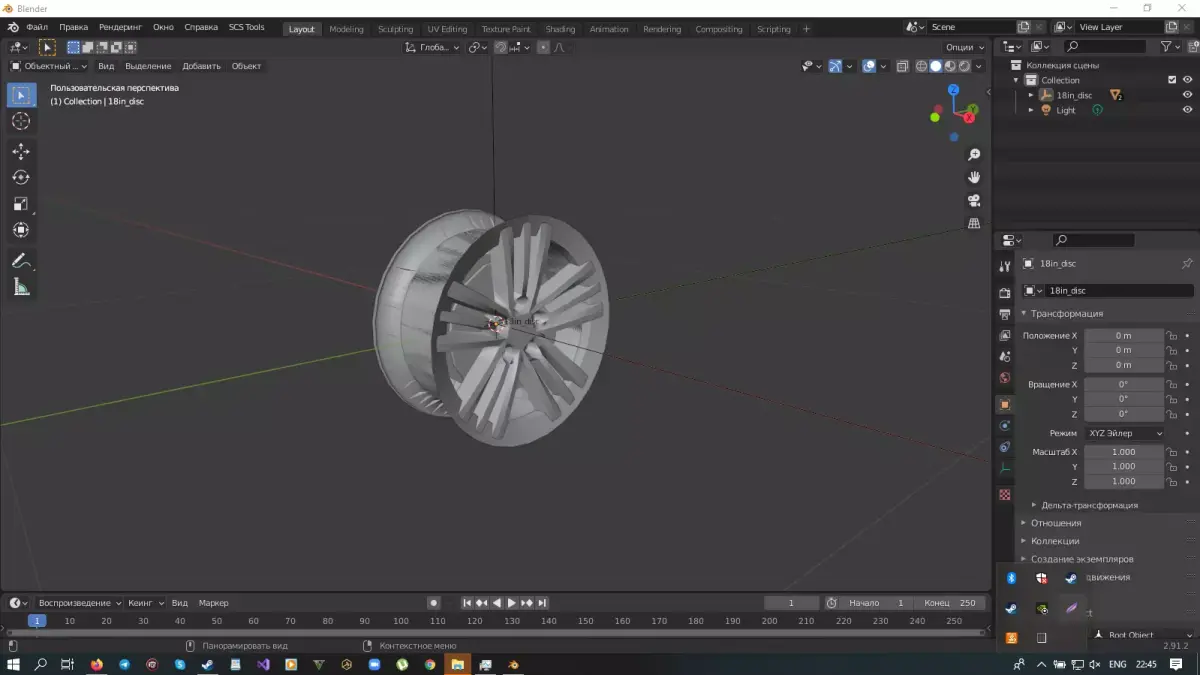Open the World properties tab

pyautogui.click(x=1005, y=378)
